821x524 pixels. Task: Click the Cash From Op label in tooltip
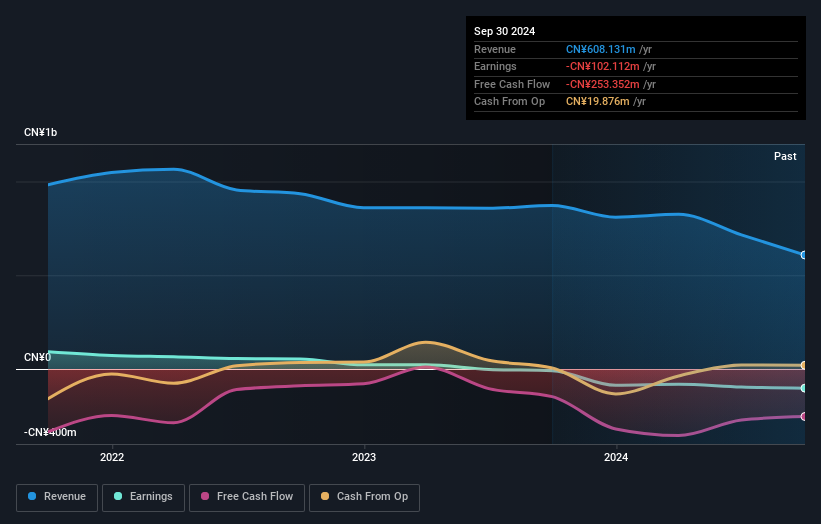pos(509,102)
